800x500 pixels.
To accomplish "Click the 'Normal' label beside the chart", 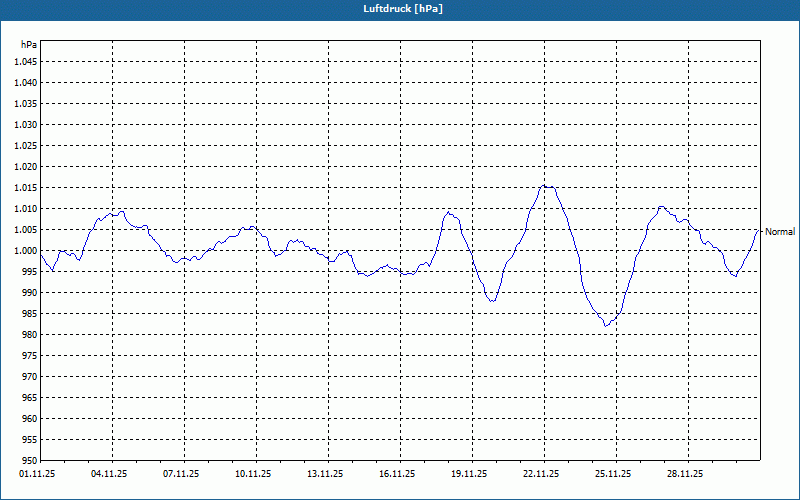I will click(780, 232).
